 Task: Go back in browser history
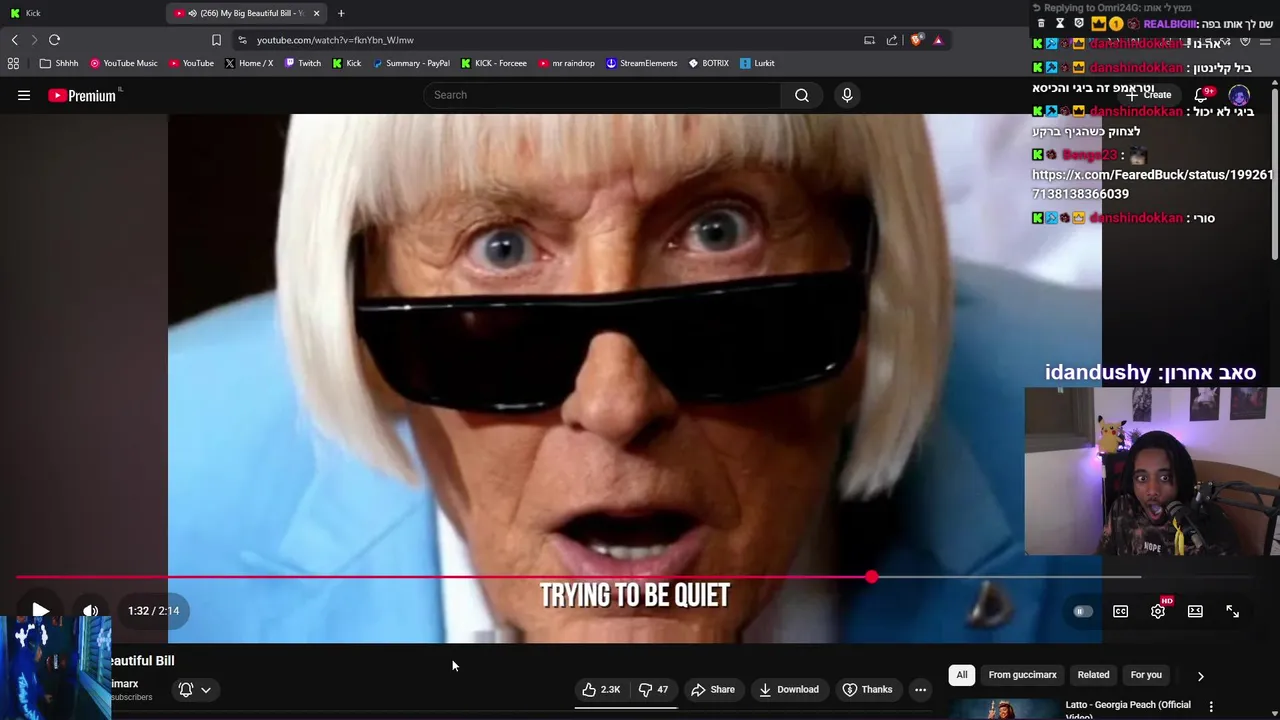pyautogui.click(x=14, y=40)
